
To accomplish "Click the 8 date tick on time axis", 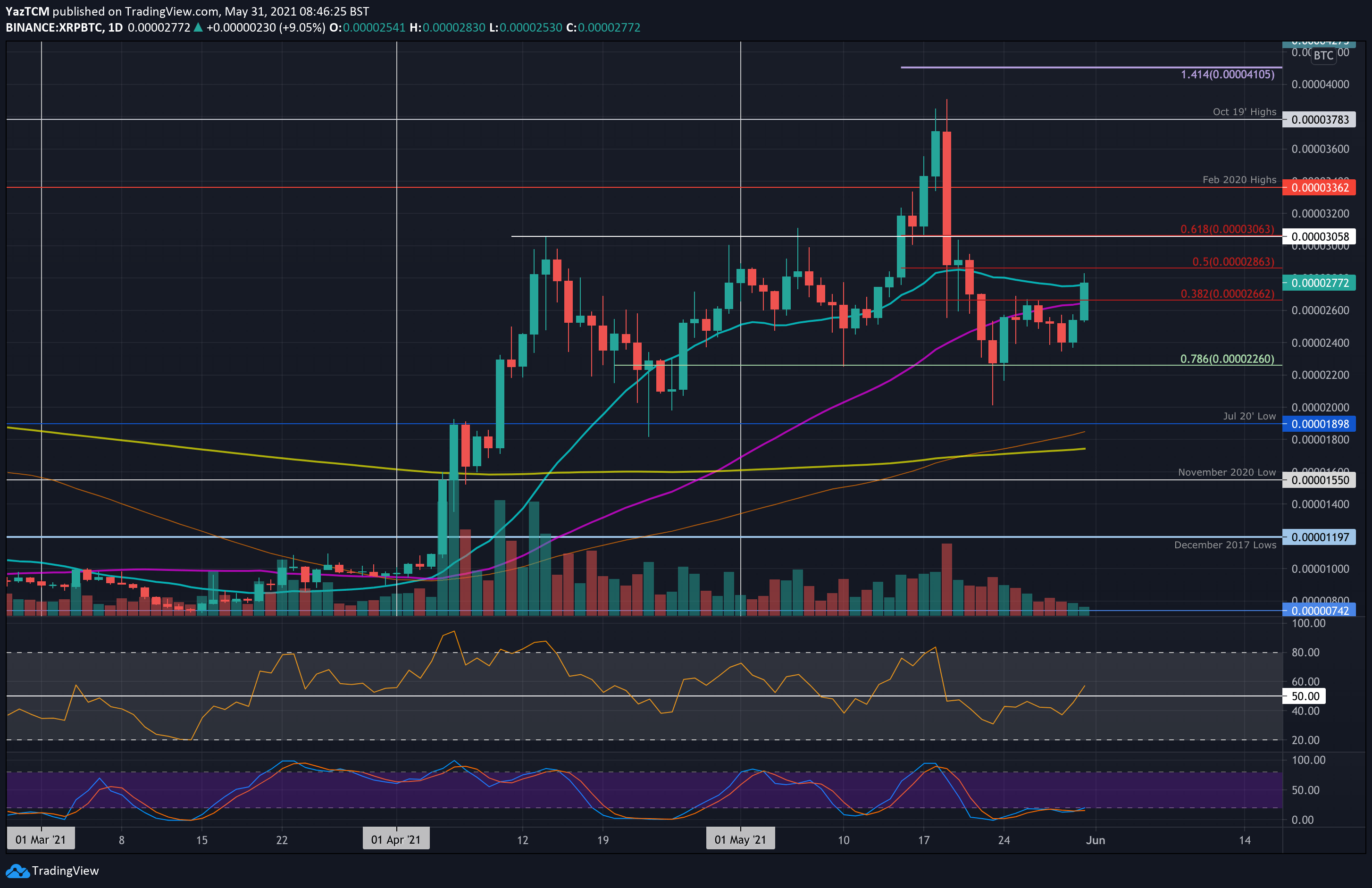I will (122, 840).
